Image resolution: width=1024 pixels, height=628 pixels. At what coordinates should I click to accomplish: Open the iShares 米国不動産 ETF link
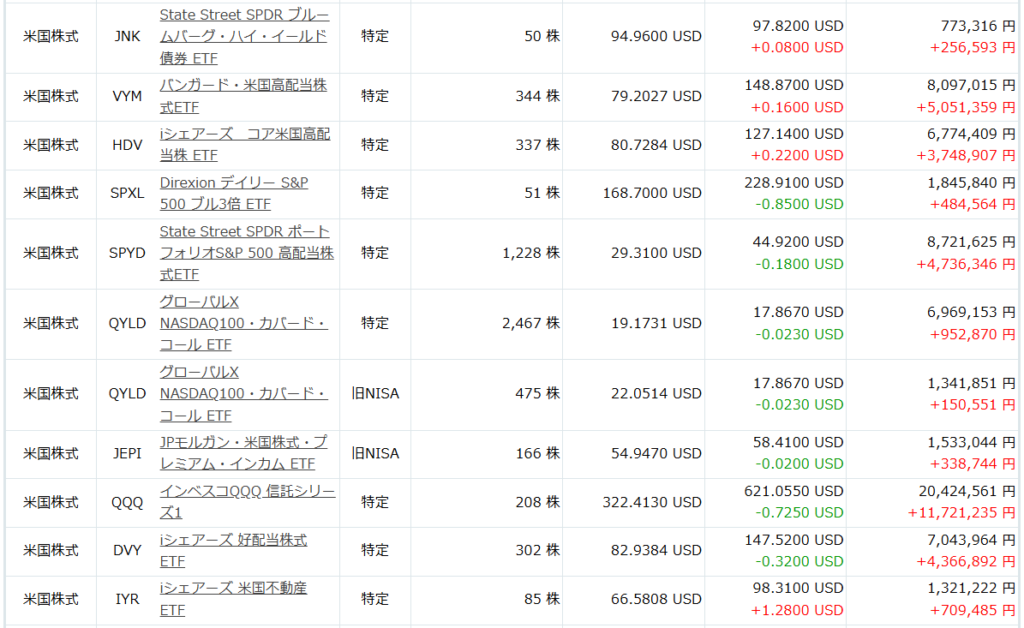pyautogui.click(x=233, y=598)
